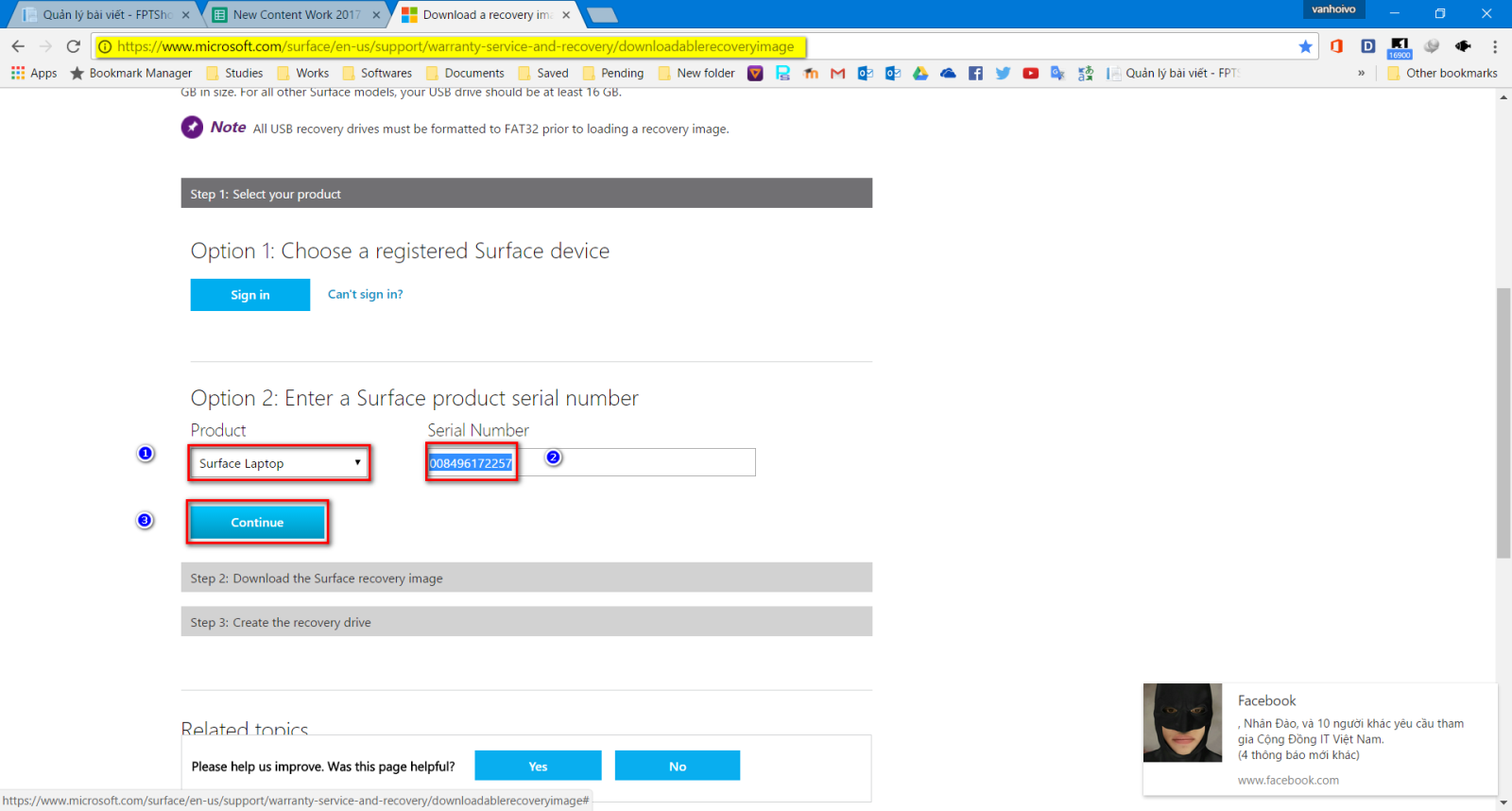Answer No to the page helpful survey

tap(678, 766)
